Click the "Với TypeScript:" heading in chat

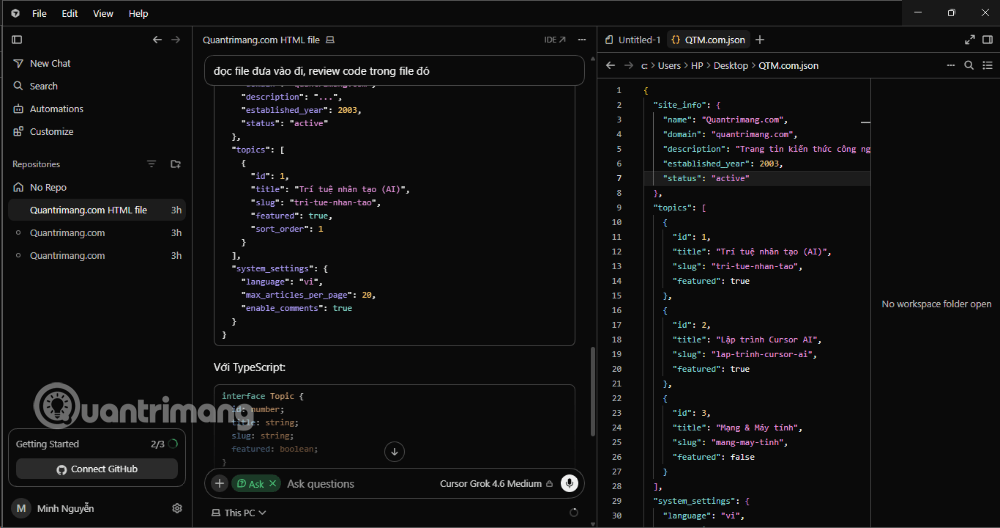(x=249, y=367)
